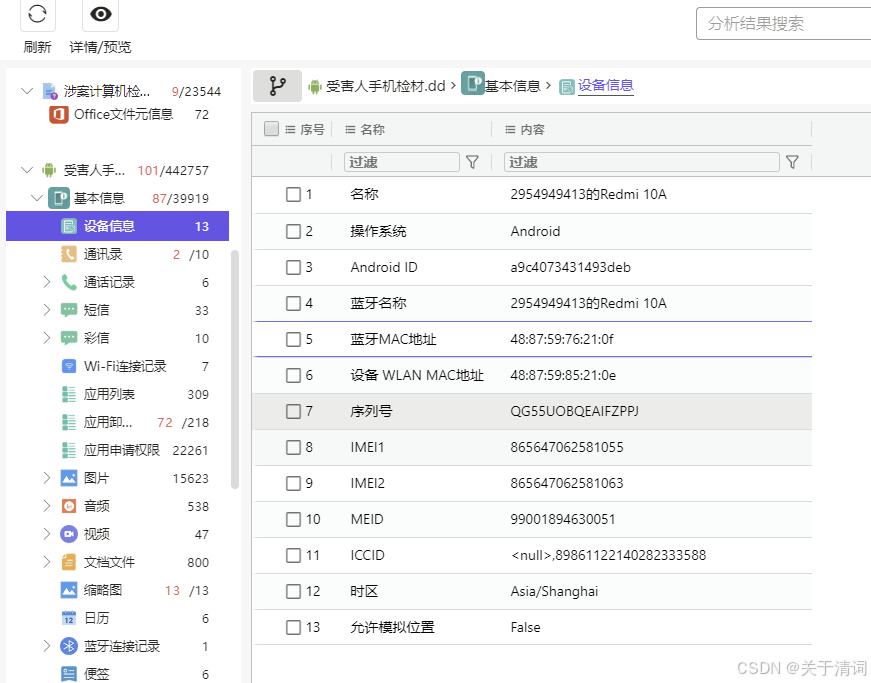The width and height of the screenshot is (871, 683).
Task: Check row 13 允许模拟位置 checkbox
Action: coord(293,627)
